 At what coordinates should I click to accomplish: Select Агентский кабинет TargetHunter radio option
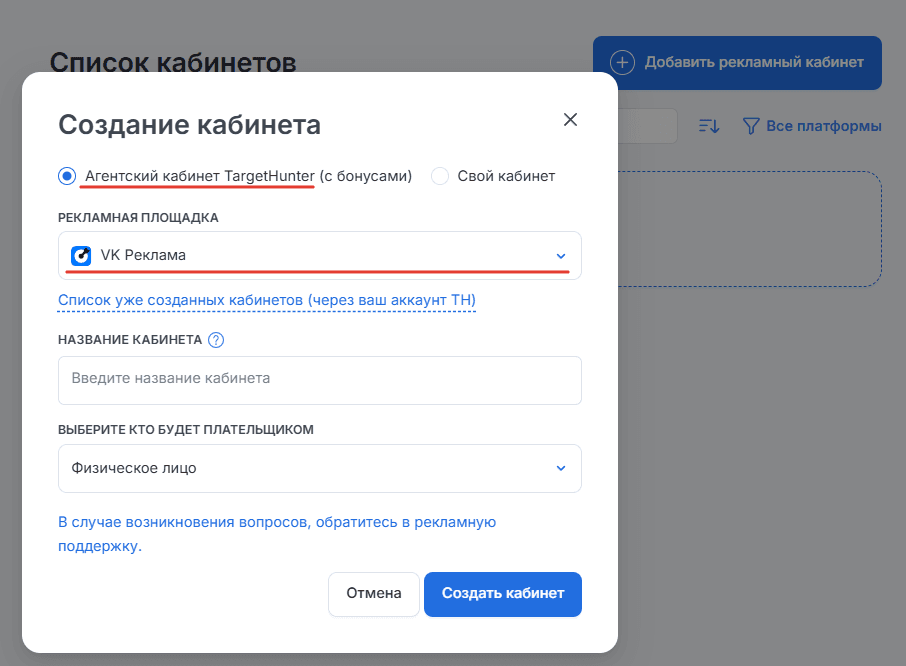pos(67,176)
